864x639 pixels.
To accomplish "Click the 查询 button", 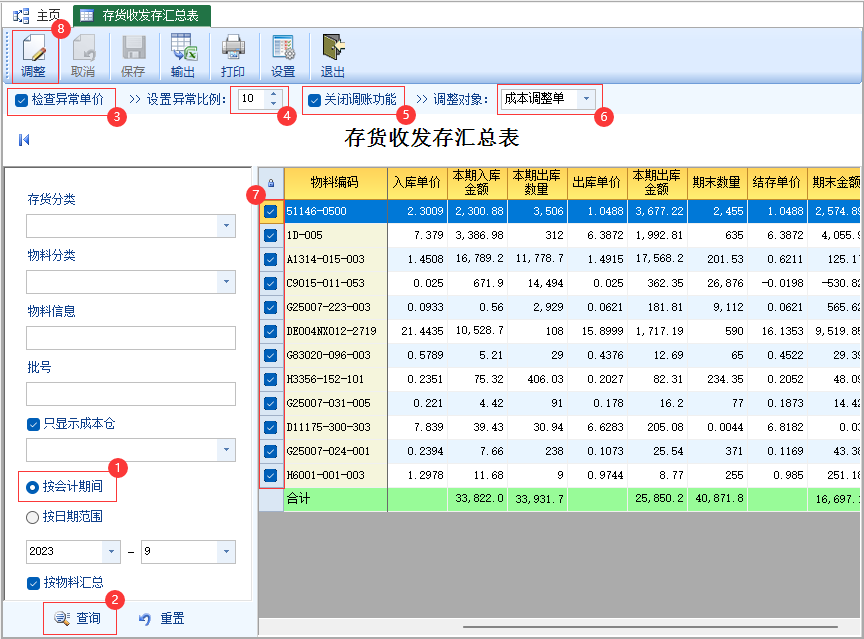I will coord(80,619).
